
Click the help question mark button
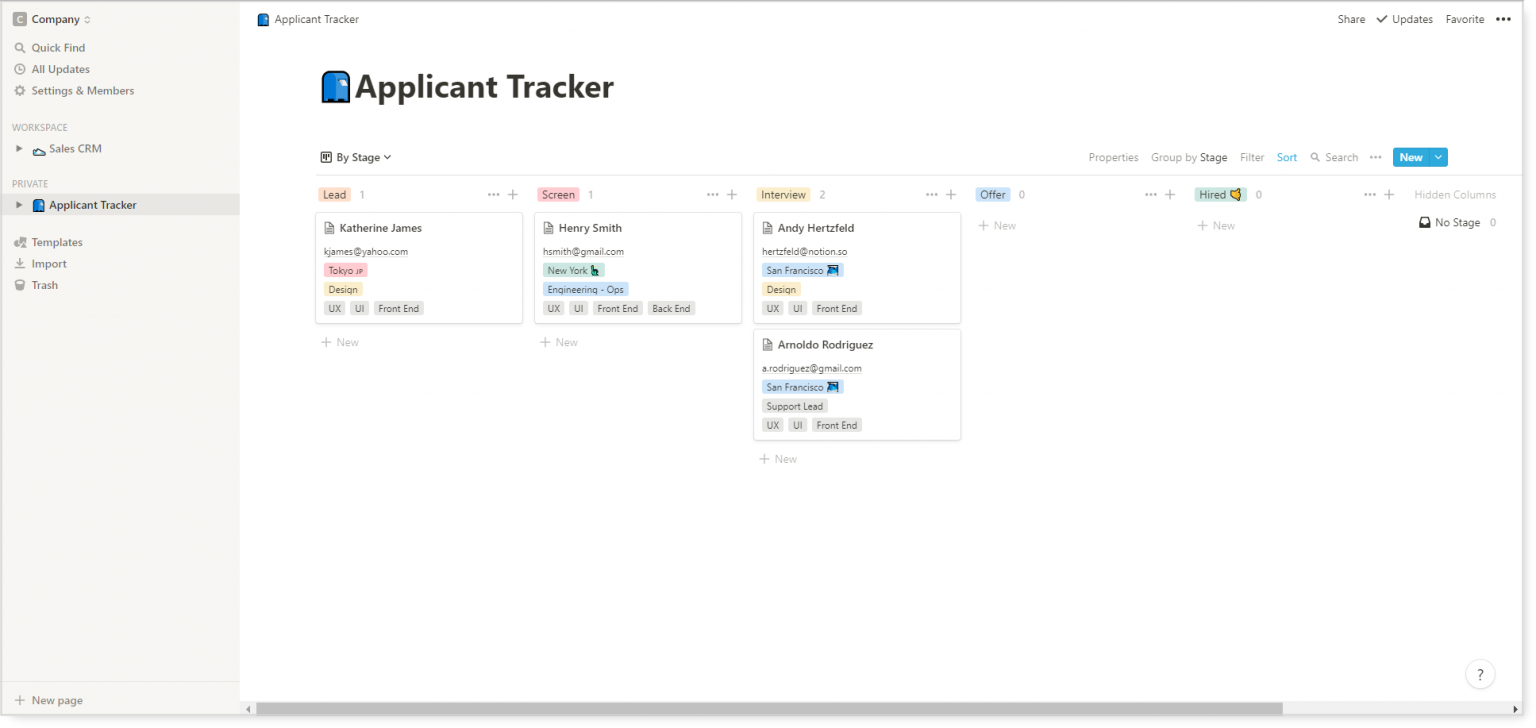[1480, 674]
